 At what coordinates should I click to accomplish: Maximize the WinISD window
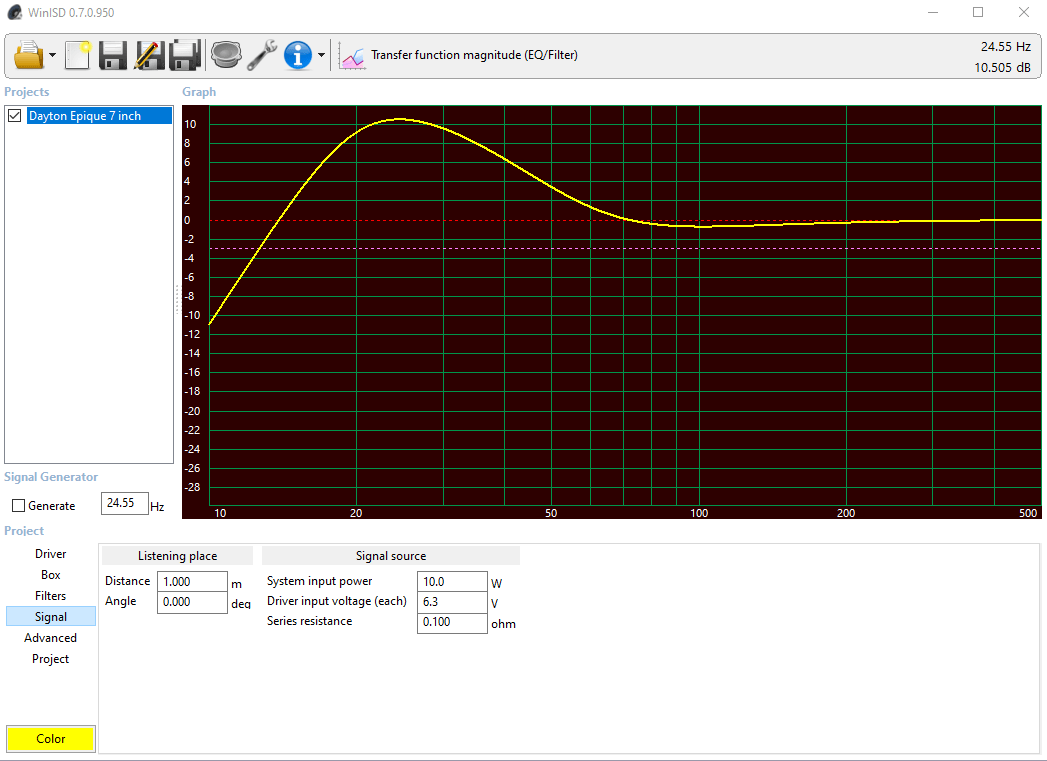point(978,12)
